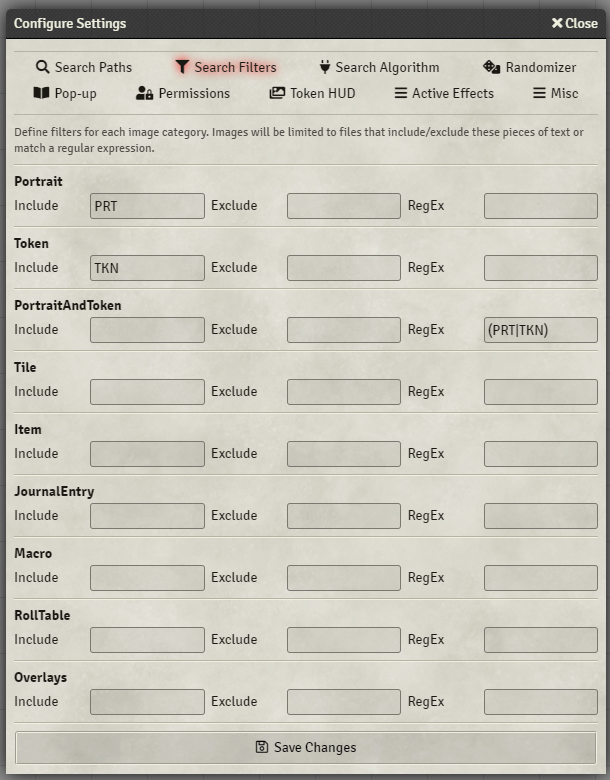Click the Overlays RegEx field
610x780 pixels.
541,702
